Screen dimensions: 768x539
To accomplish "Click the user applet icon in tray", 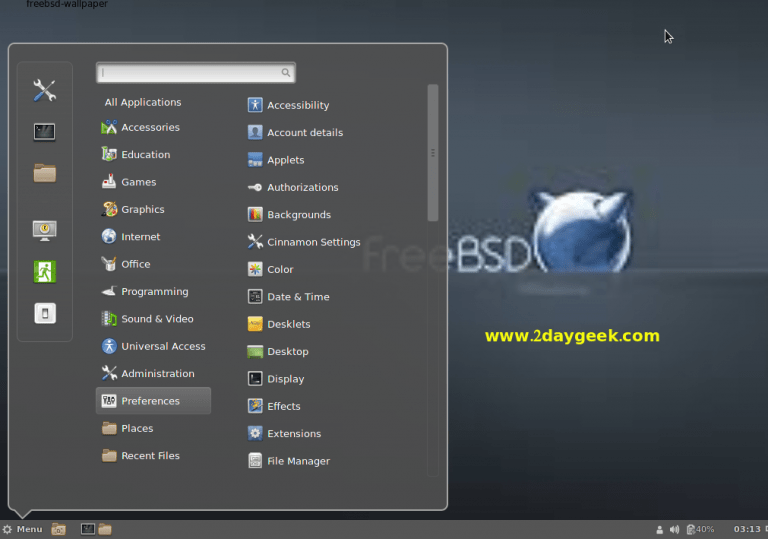I will (659, 529).
